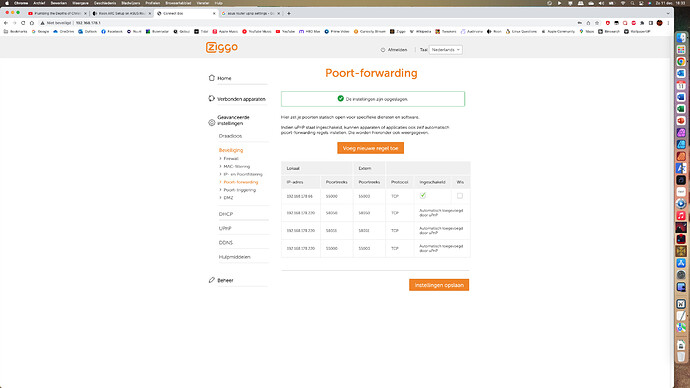The image size is (690, 388).
Task: Expand the UPnP section
Action: (225, 228)
